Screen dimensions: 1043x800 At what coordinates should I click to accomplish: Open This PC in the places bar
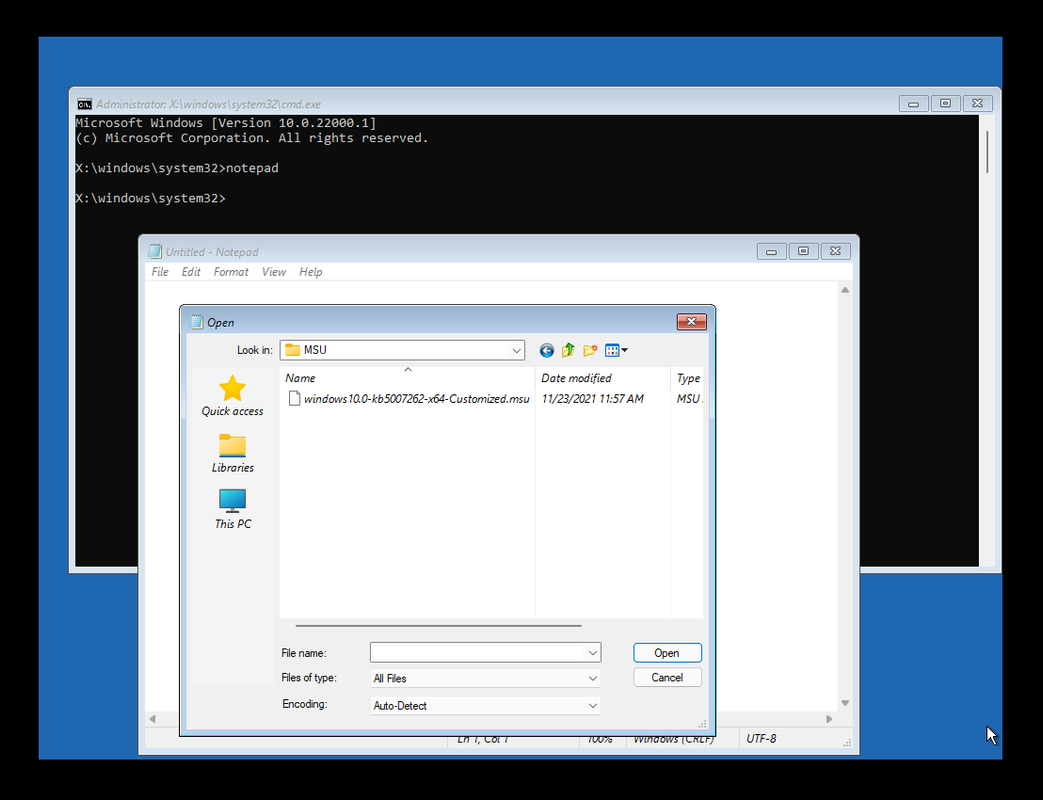[x=232, y=509]
